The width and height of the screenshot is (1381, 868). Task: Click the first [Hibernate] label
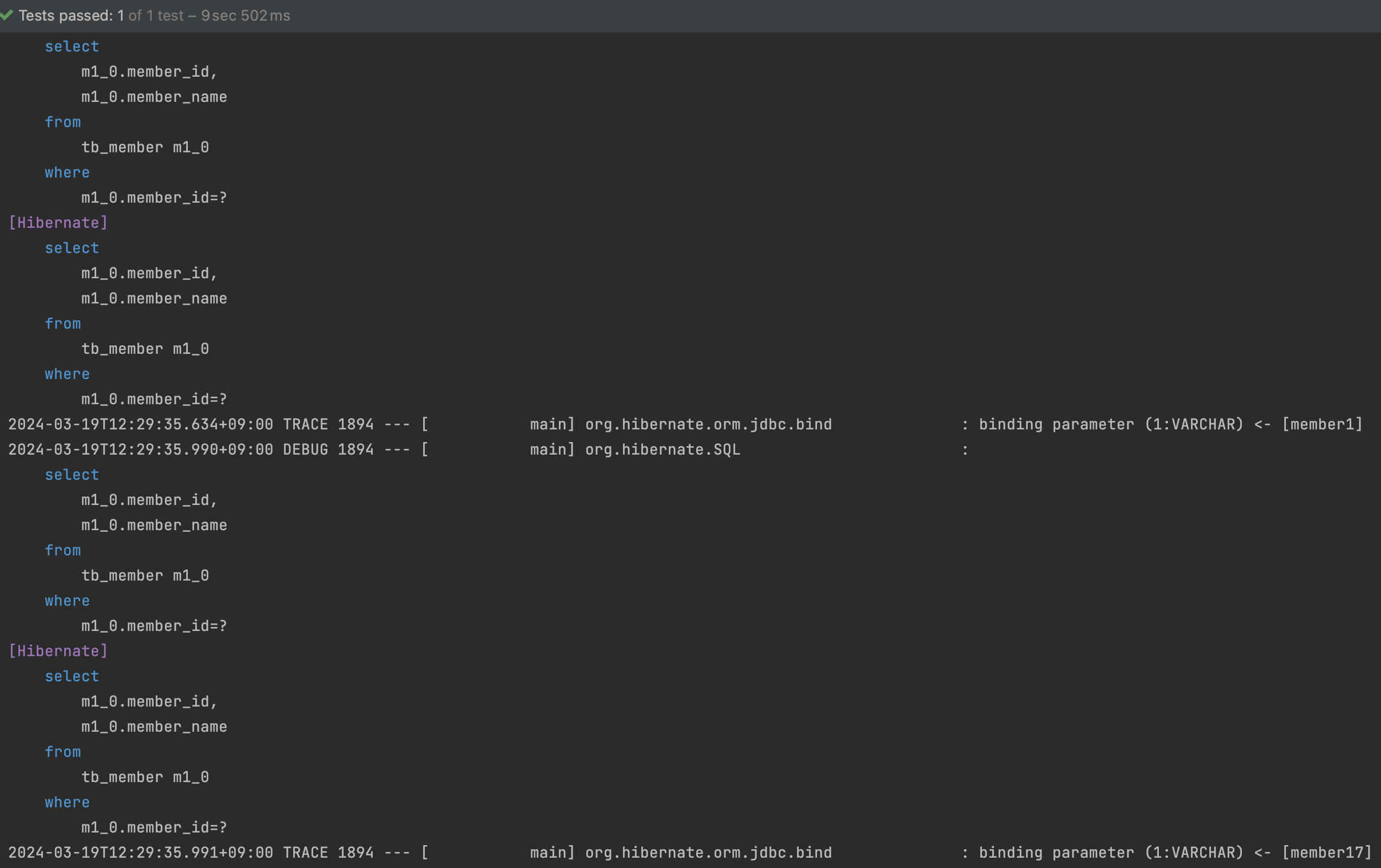pyautogui.click(x=58, y=223)
